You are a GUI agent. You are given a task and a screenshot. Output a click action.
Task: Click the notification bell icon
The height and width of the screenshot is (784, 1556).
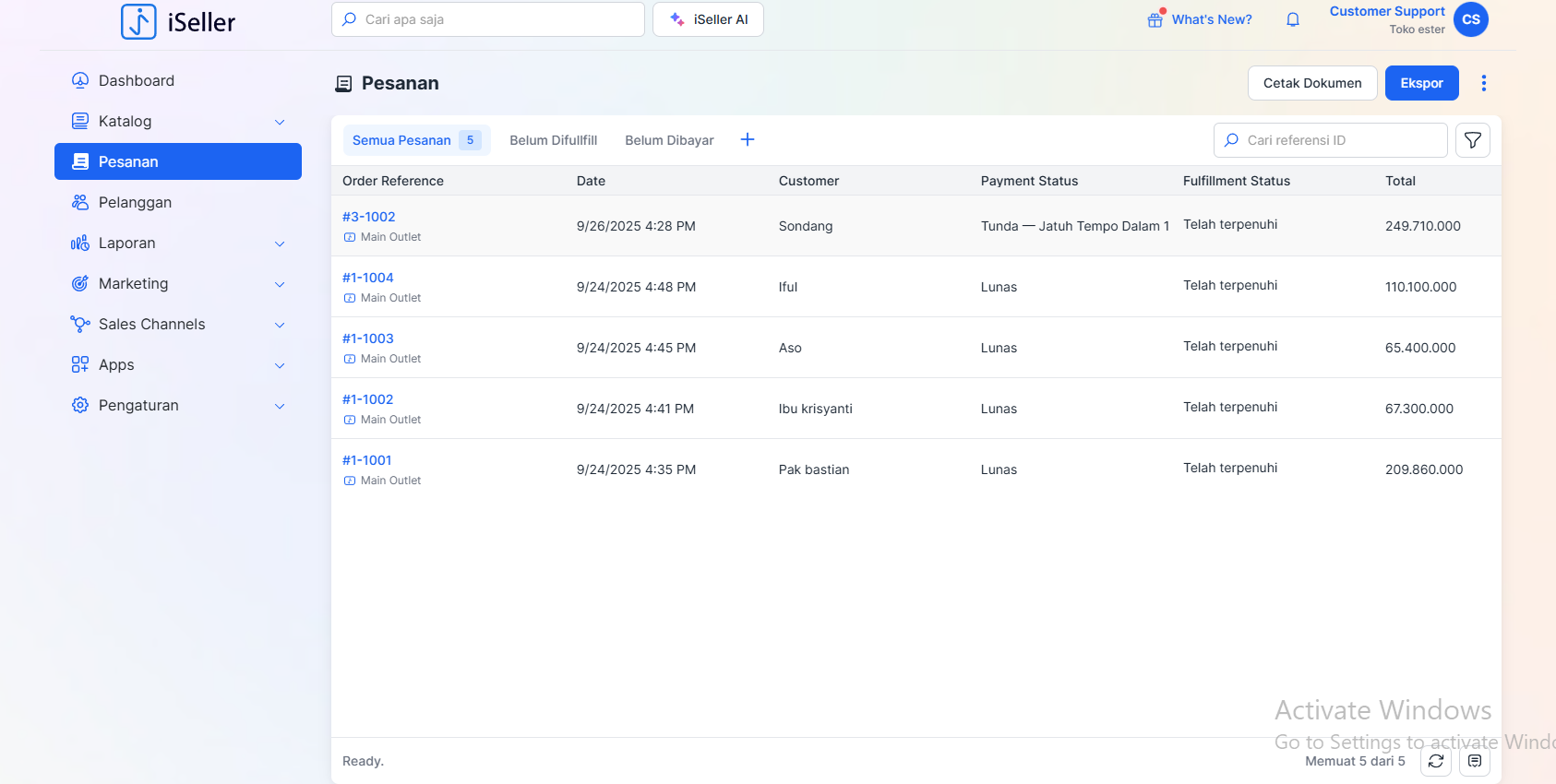[1293, 19]
